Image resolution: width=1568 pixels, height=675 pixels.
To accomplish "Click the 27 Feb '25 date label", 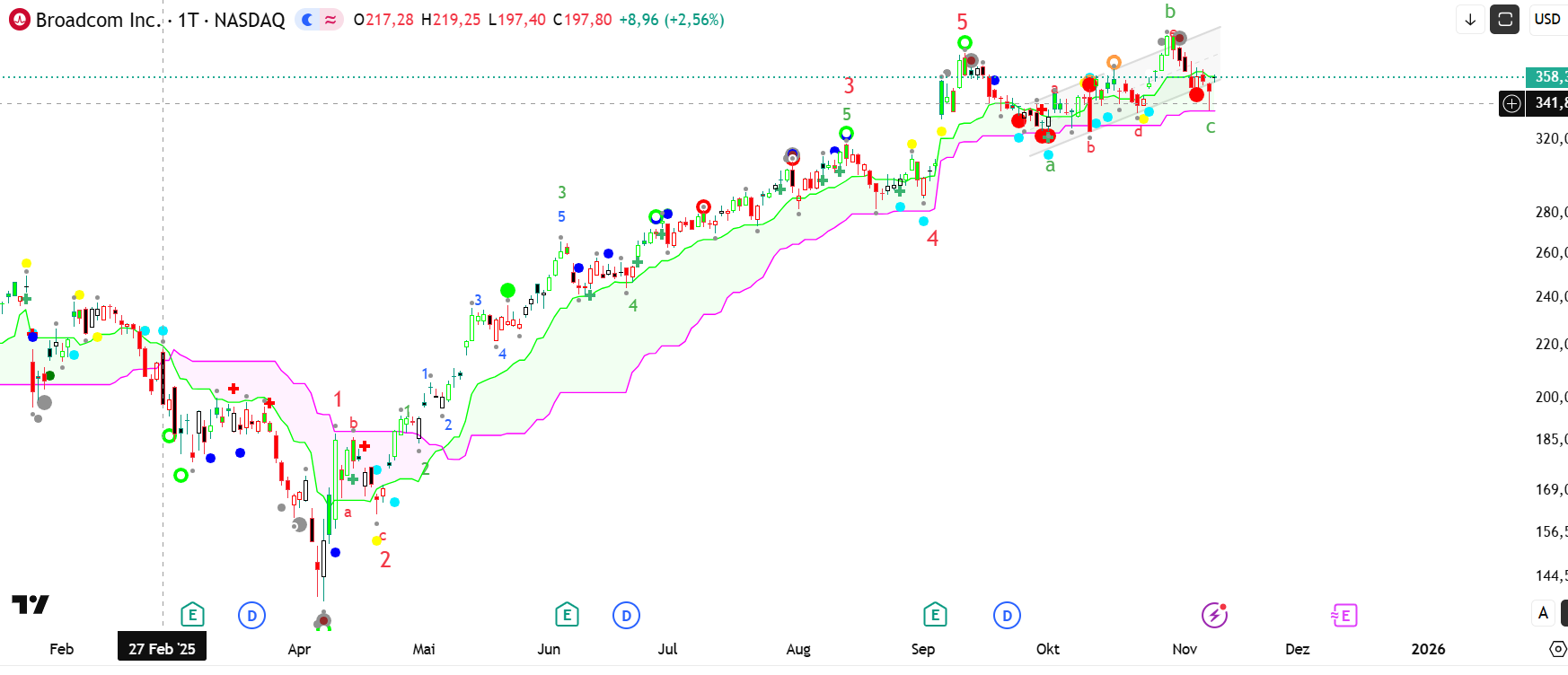I will pos(162,648).
